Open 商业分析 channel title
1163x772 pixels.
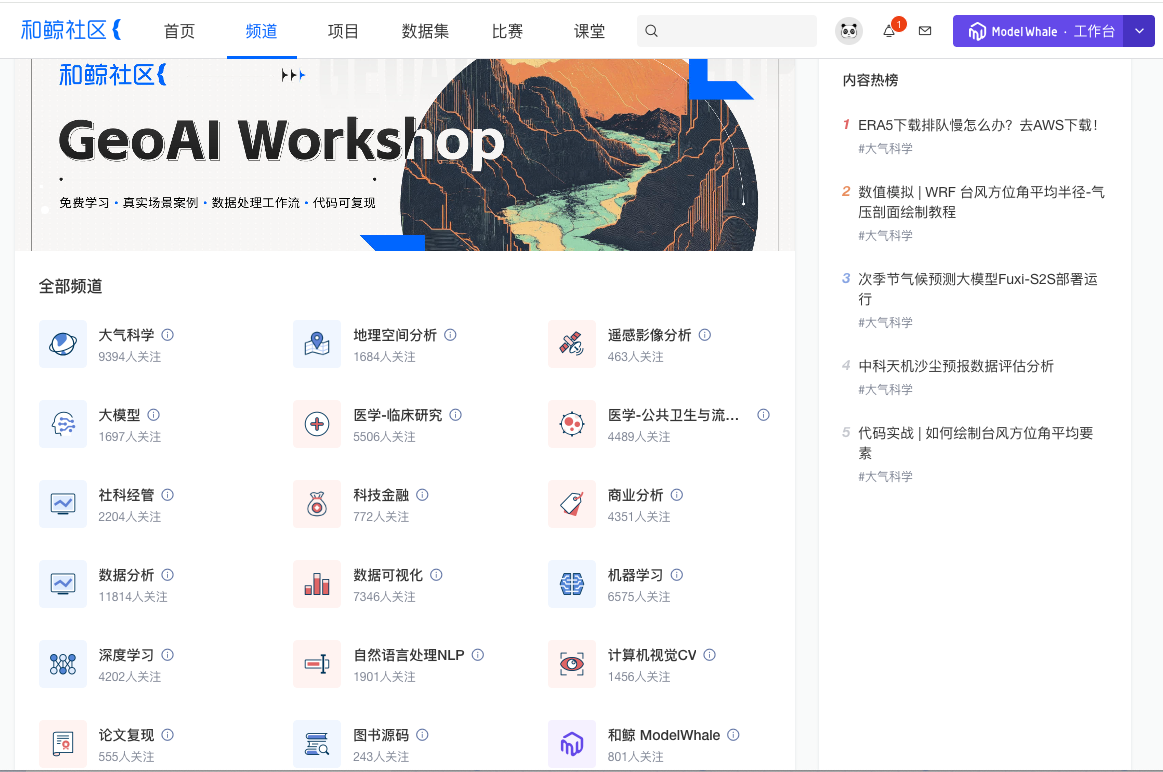635,495
